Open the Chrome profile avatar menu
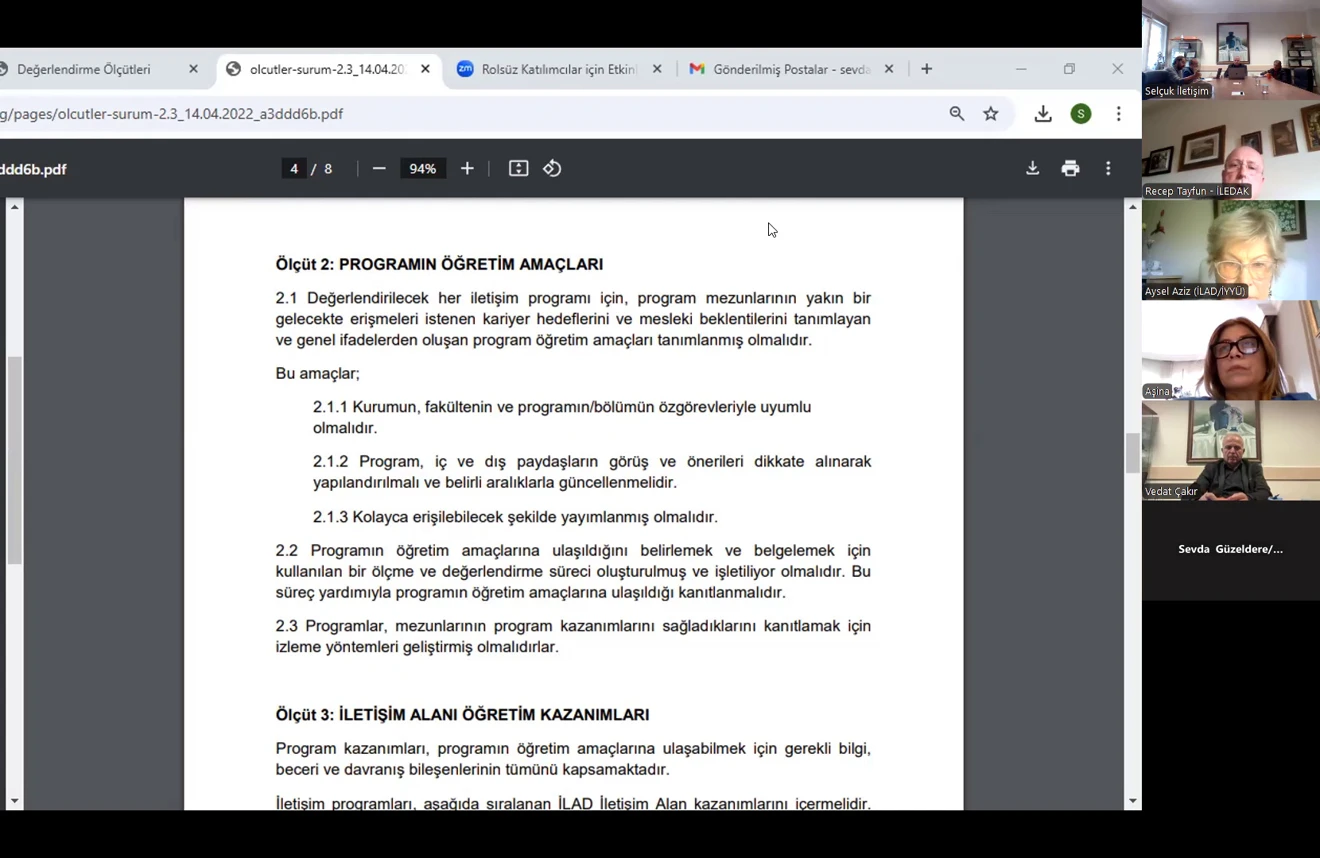Screen dimensions: 1320x858 [1081, 114]
